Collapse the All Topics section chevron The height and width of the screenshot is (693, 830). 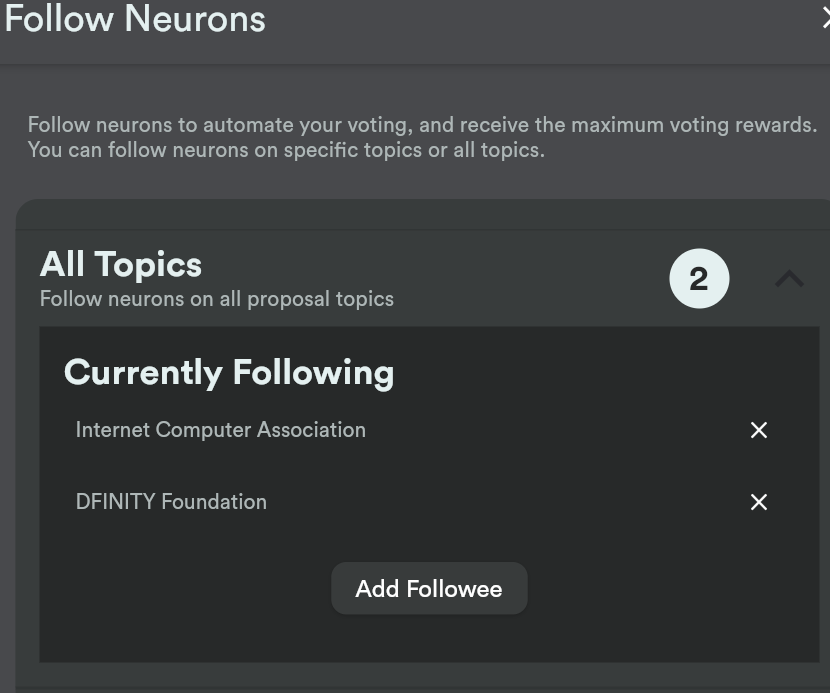click(789, 278)
